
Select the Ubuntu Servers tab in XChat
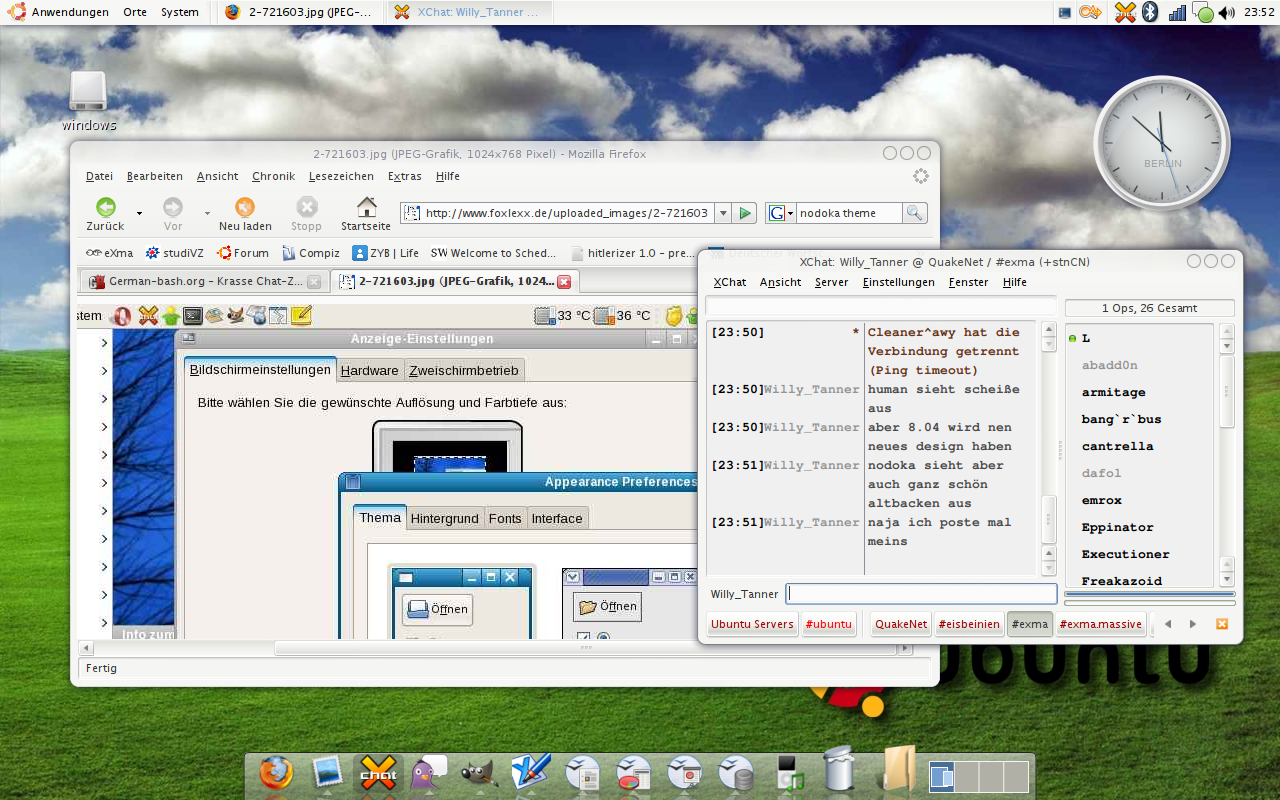pyautogui.click(x=752, y=624)
